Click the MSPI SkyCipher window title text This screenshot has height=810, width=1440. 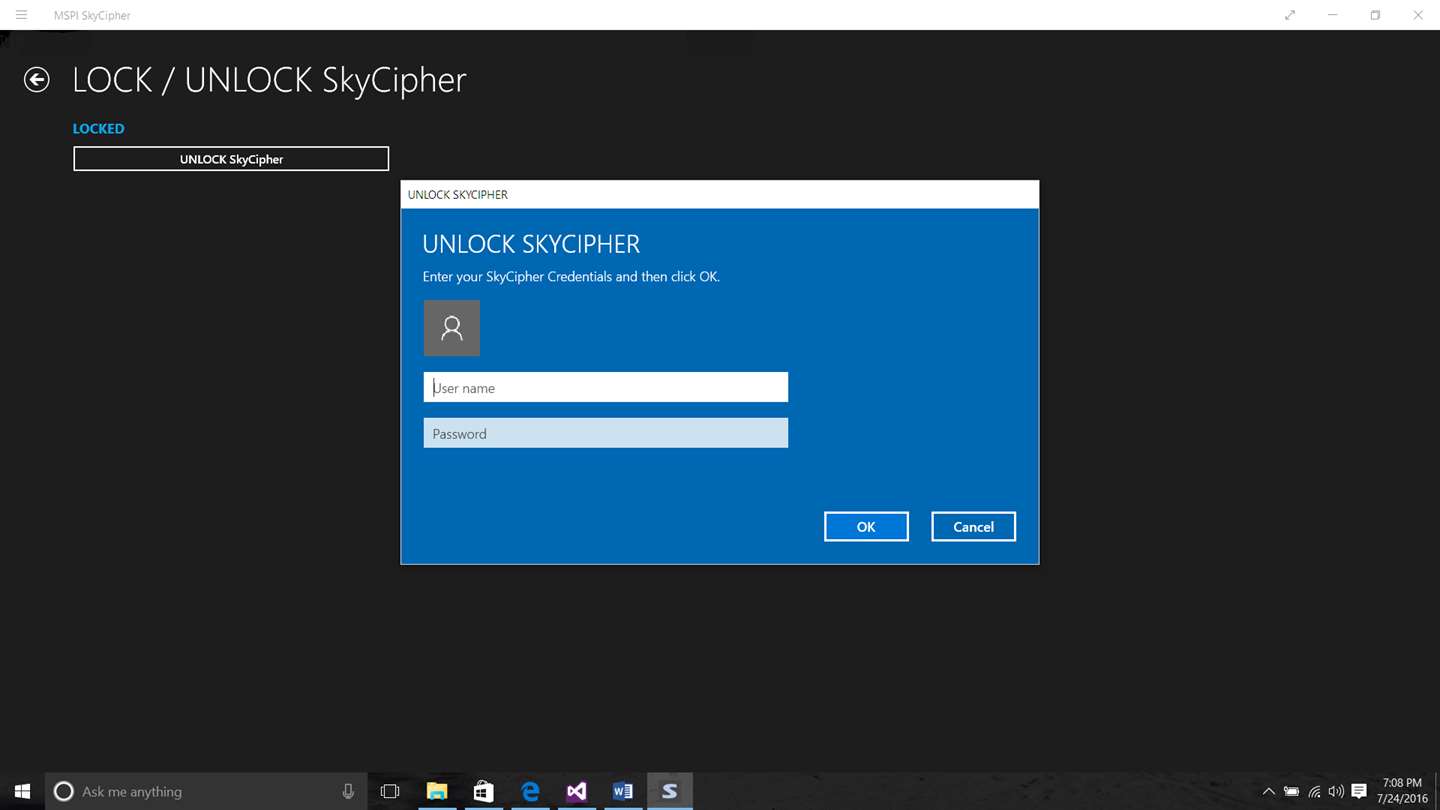point(92,15)
